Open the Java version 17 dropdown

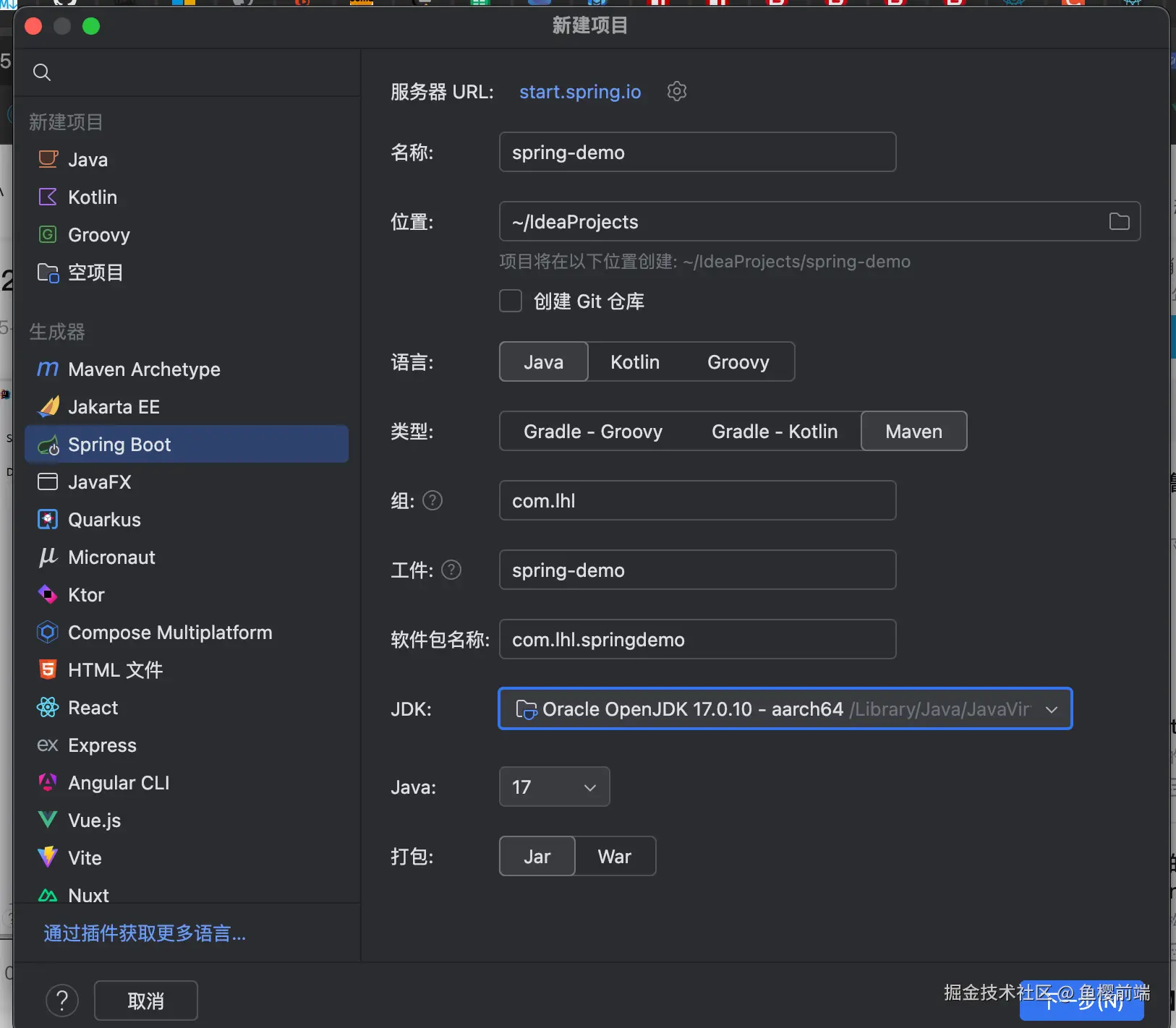pyautogui.click(x=555, y=787)
